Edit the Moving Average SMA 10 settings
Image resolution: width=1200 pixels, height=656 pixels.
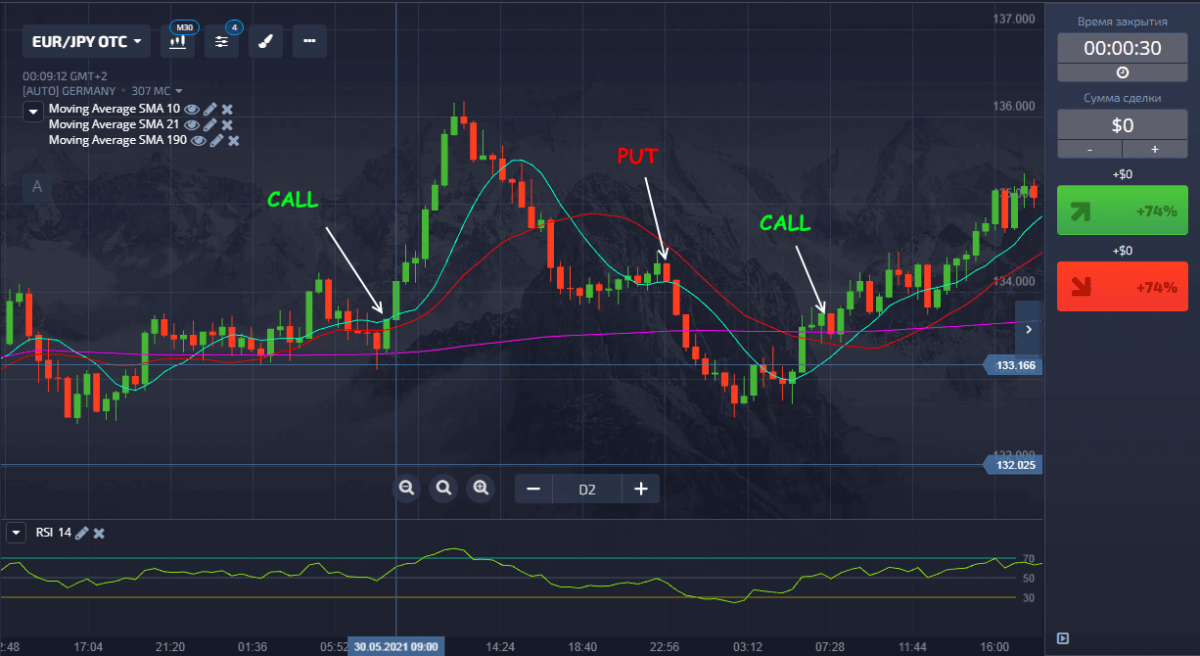click(210, 109)
